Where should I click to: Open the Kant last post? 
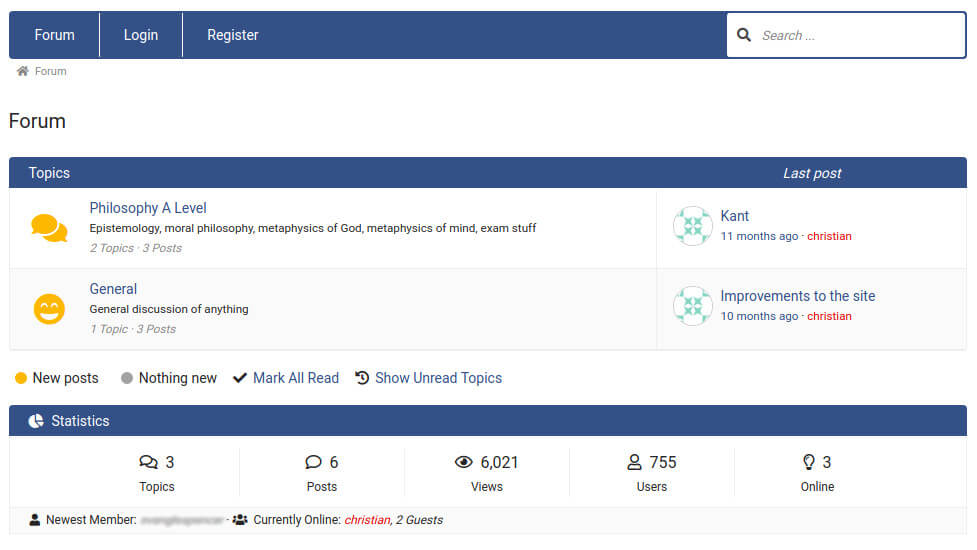pos(735,216)
